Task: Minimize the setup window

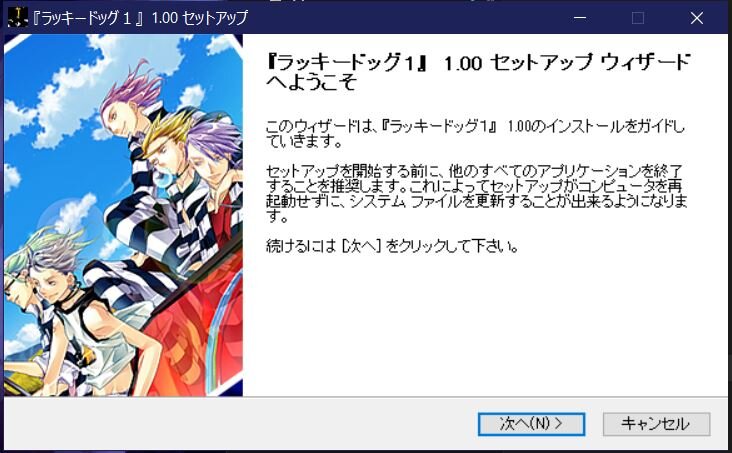Action: (x=580, y=18)
